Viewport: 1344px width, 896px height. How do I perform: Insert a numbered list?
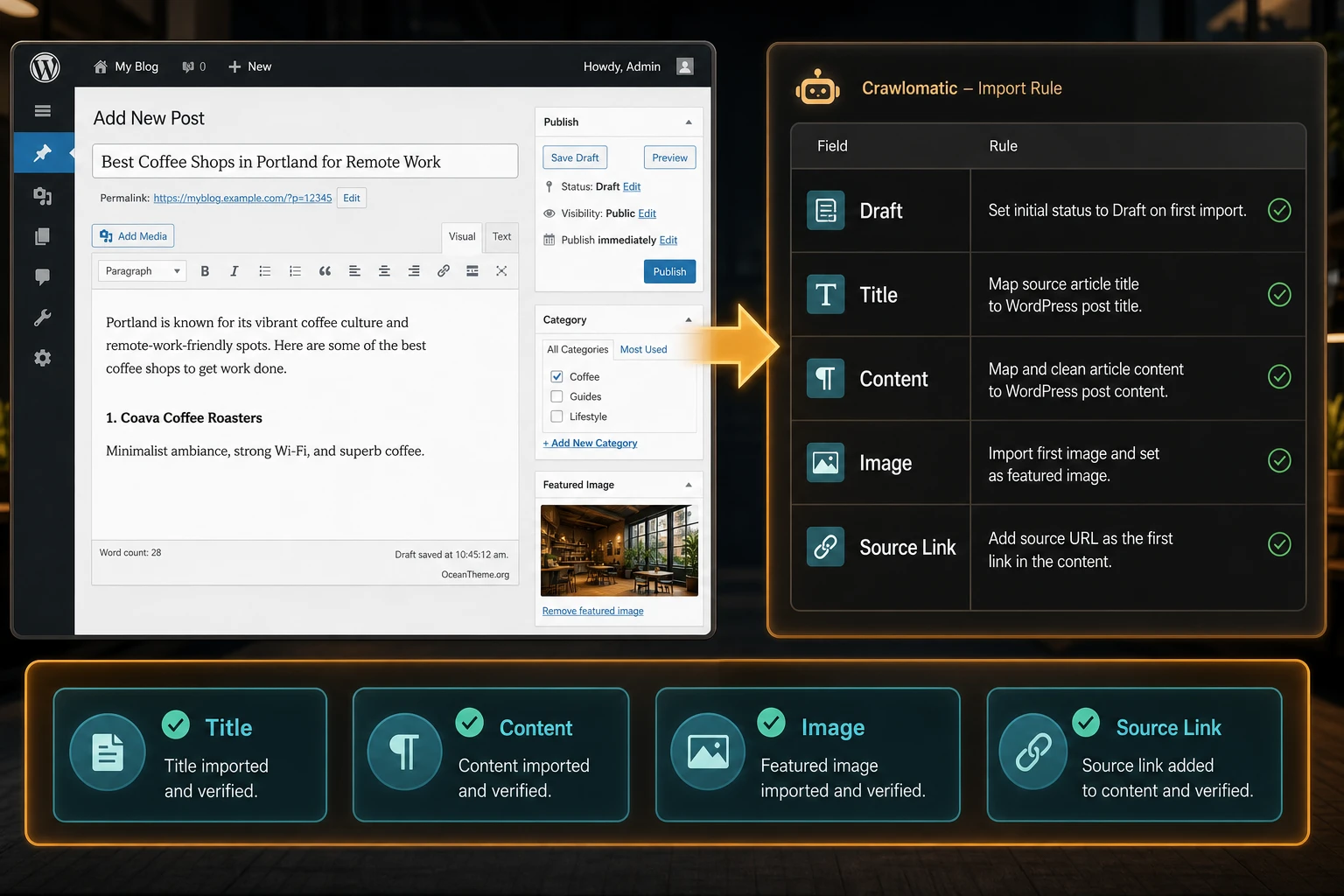(x=295, y=271)
